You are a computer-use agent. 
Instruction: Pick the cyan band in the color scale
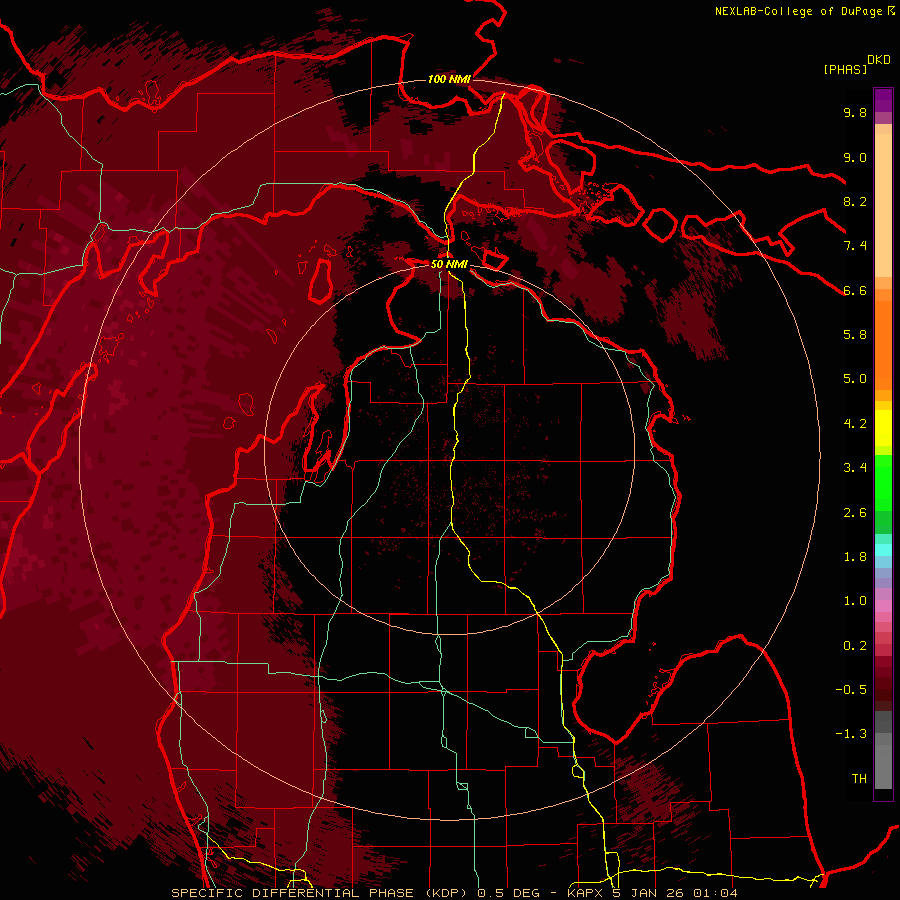click(x=883, y=550)
